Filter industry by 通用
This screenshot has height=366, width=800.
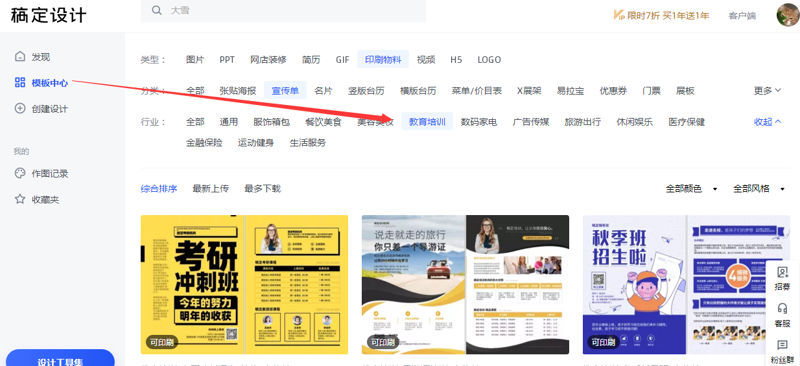pyautogui.click(x=229, y=122)
